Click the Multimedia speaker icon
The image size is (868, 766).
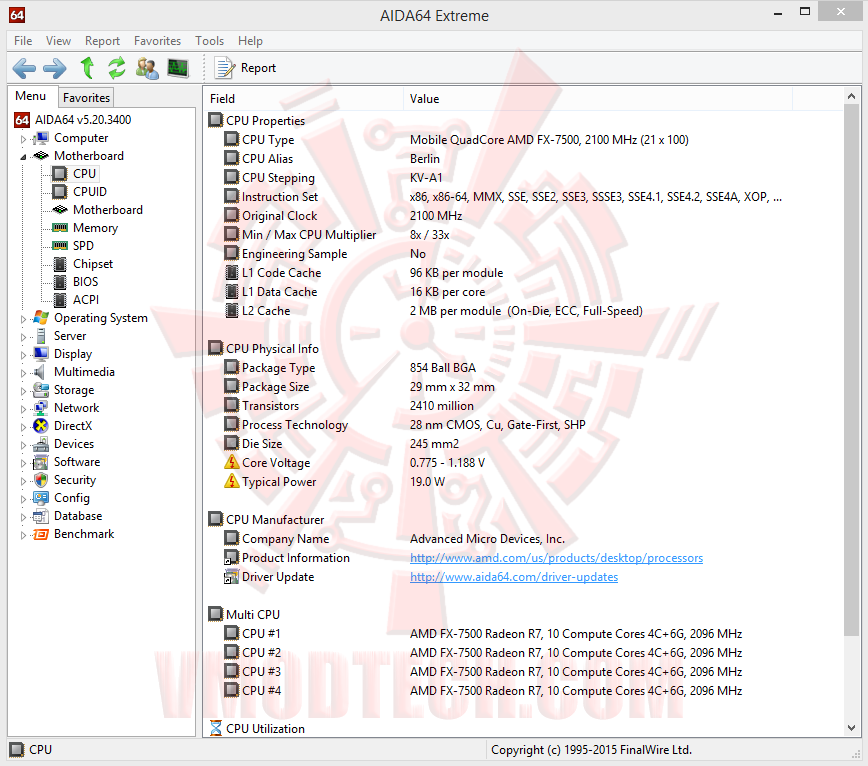pos(39,372)
